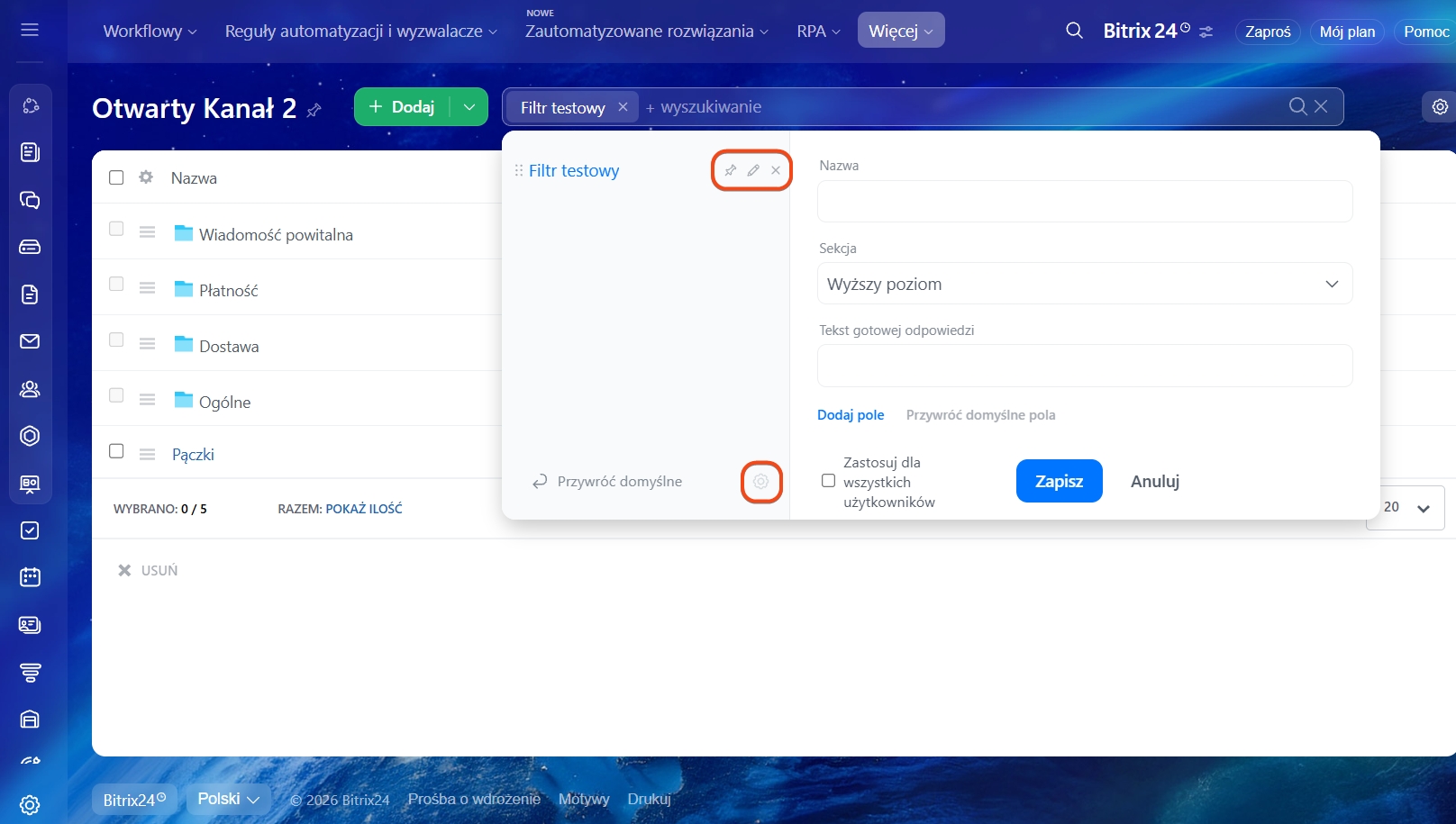Open filter settings gear near Przywróć domyślne
This screenshot has height=824, width=1456.
pyautogui.click(x=761, y=481)
